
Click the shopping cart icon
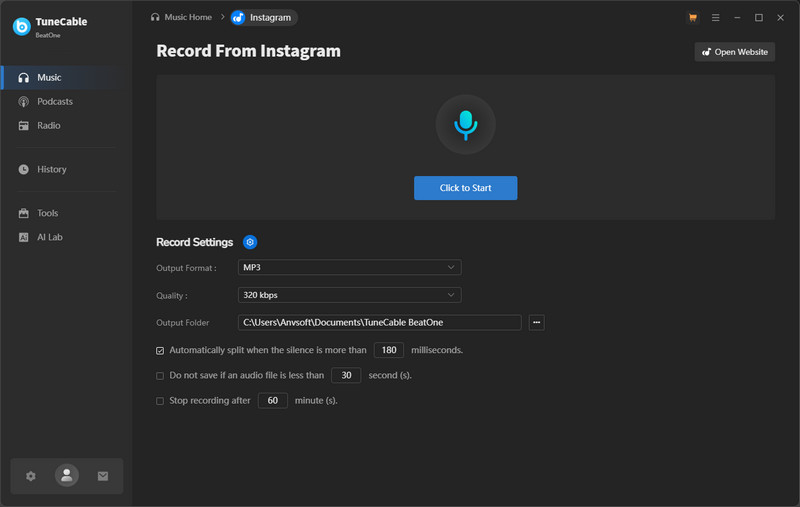click(692, 18)
